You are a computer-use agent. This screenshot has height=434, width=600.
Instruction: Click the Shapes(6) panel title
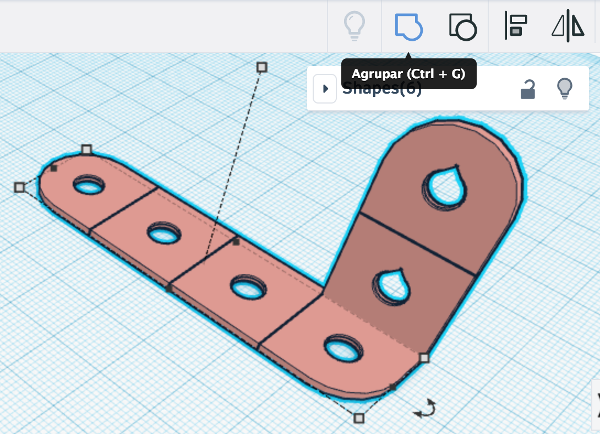pyautogui.click(x=382, y=90)
